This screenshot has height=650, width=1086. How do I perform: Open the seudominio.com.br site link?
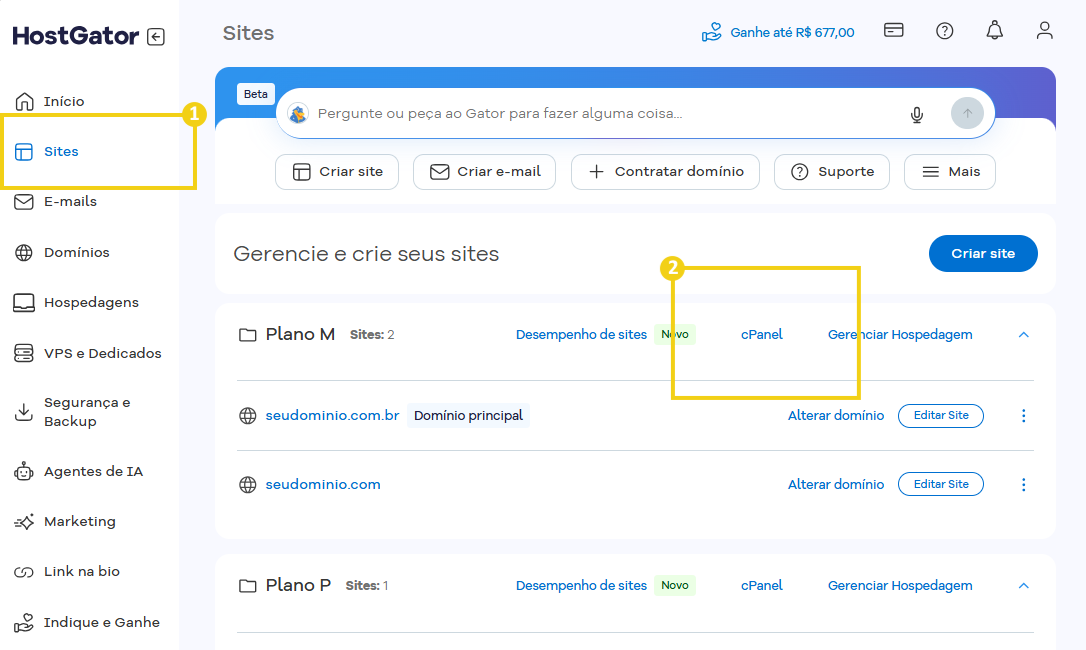(332, 416)
